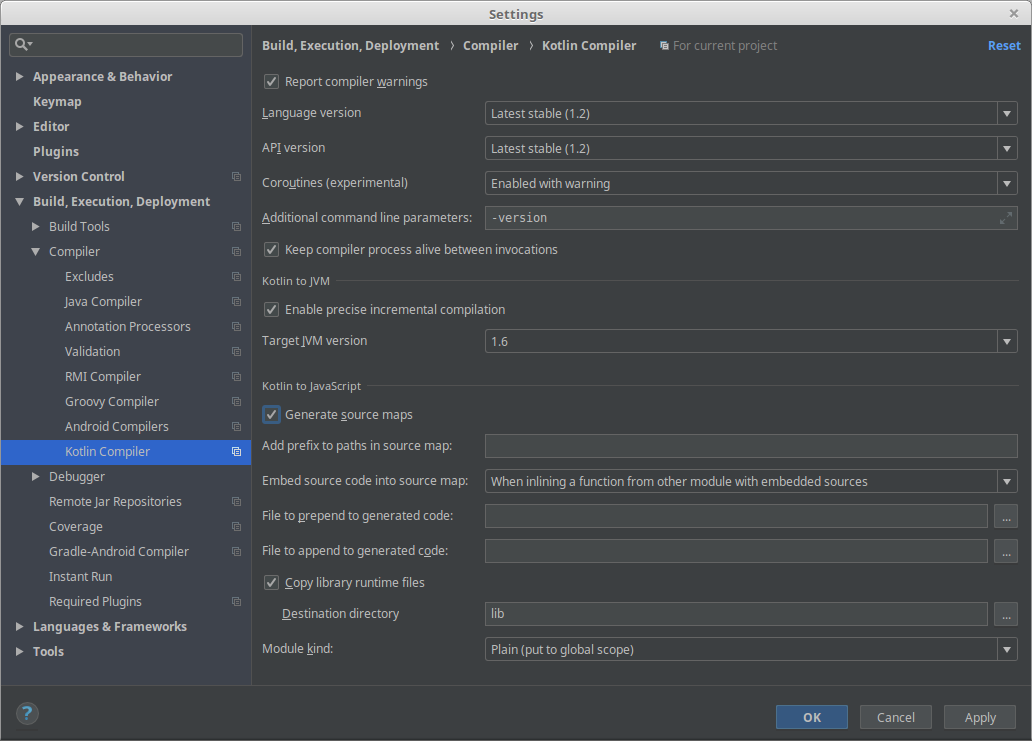Click the Reset link

[x=1004, y=45]
